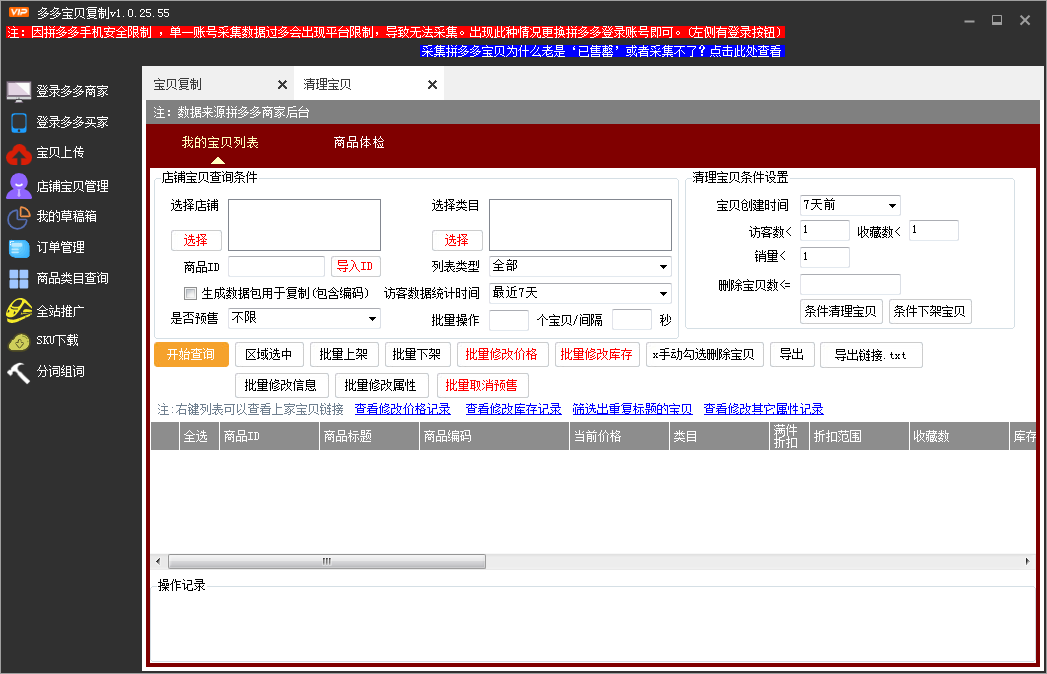This screenshot has width=1047, height=674.
Task: Click the 选择类目 list box
Action: [x=580, y=225]
